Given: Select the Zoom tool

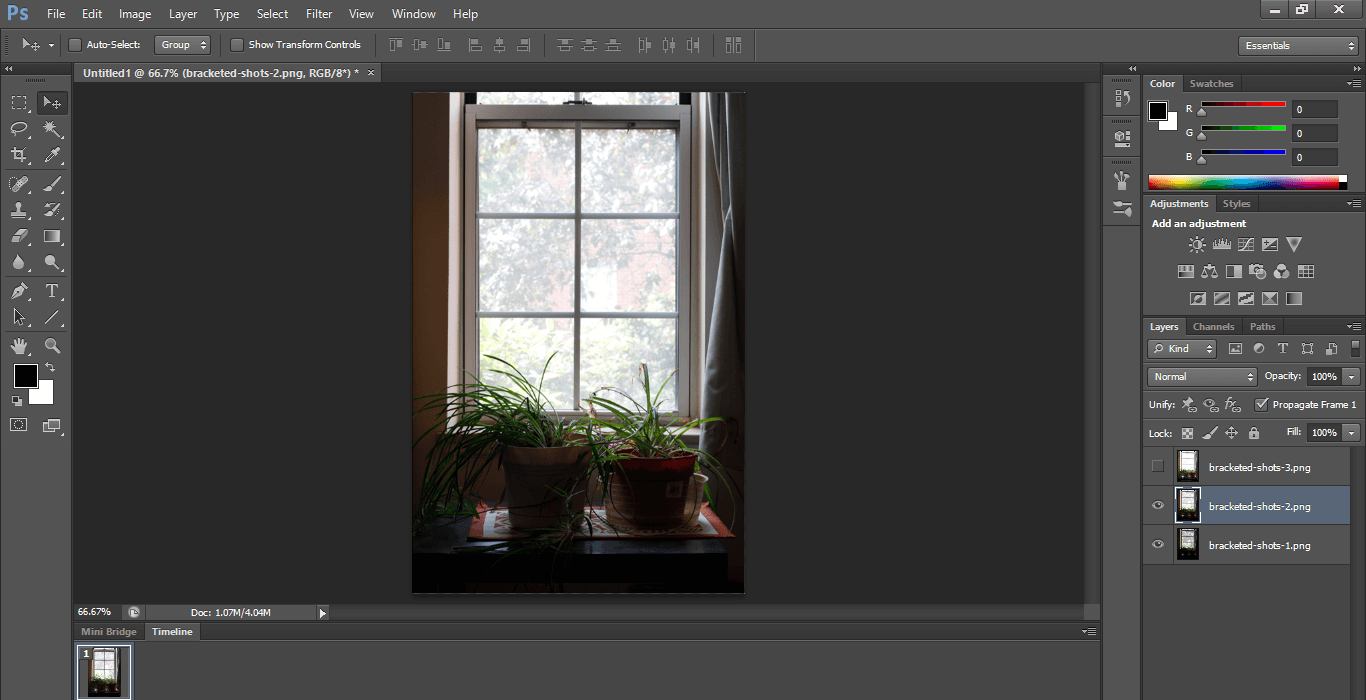Looking at the screenshot, I should coord(53,346).
